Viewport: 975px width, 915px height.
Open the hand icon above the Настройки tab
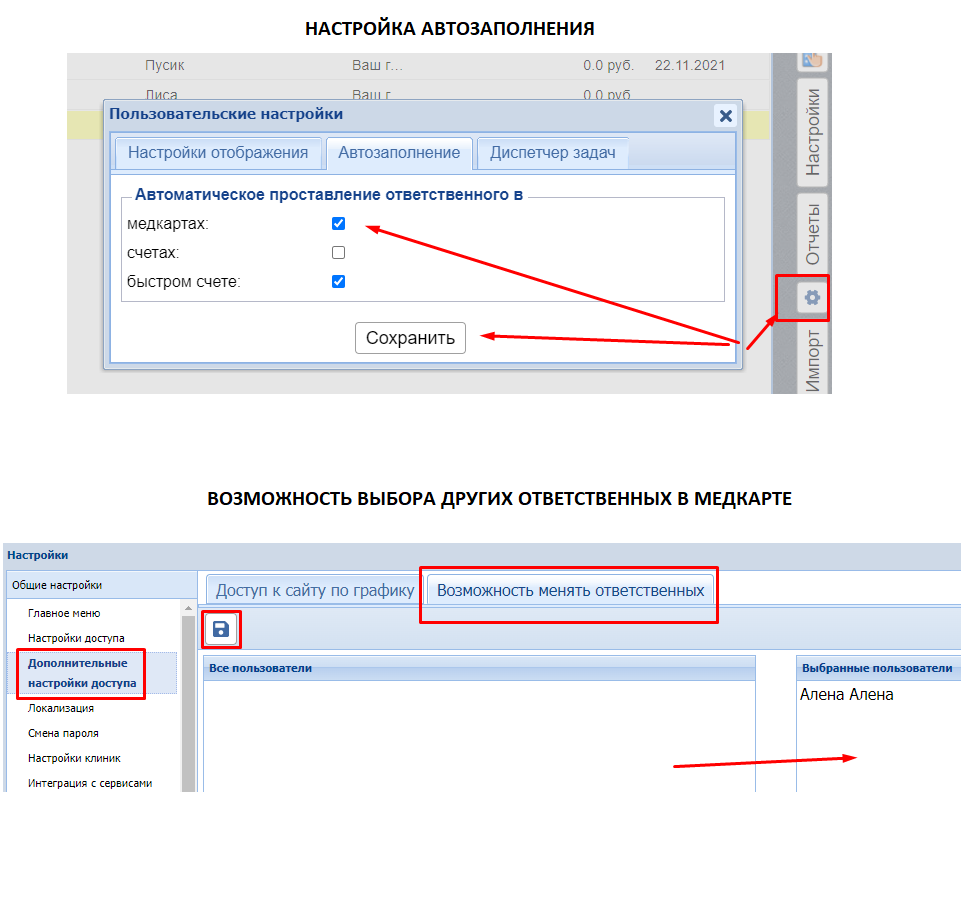click(x=812, y=60)
